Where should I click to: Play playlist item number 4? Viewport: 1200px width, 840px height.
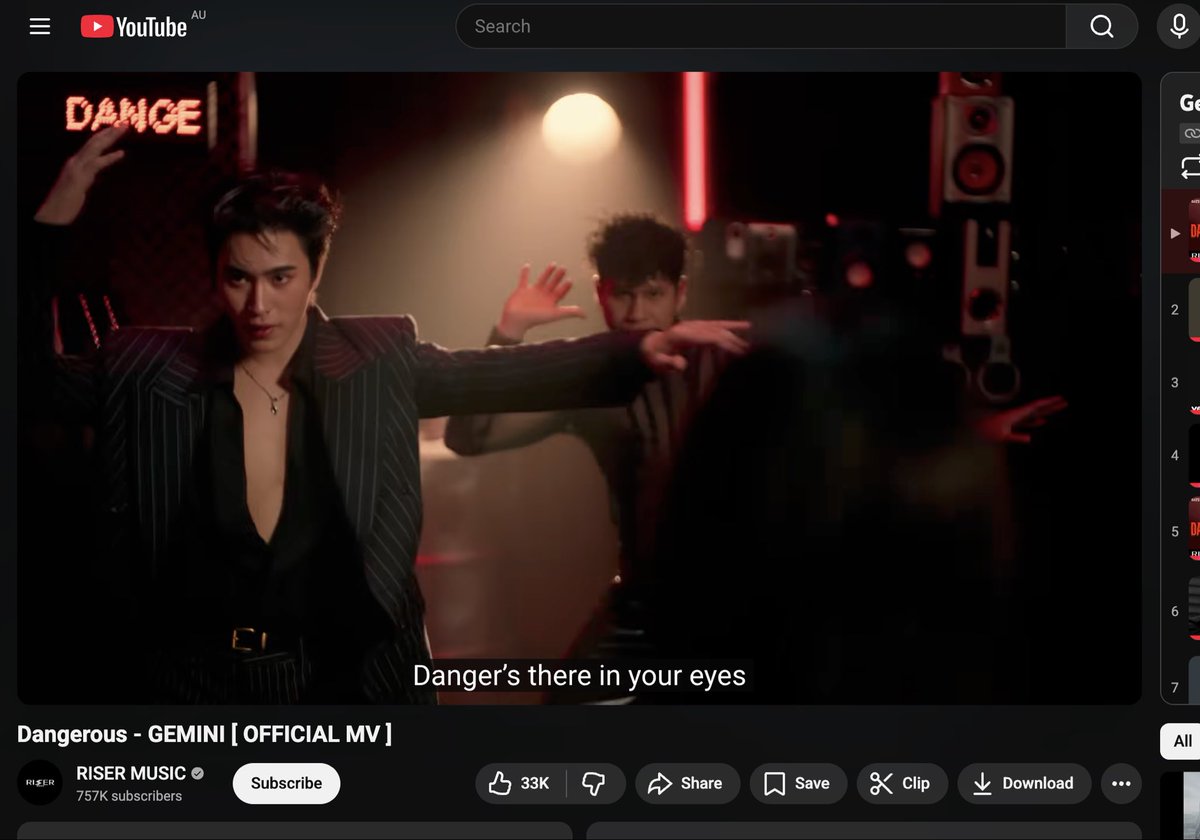(1182, 456)
